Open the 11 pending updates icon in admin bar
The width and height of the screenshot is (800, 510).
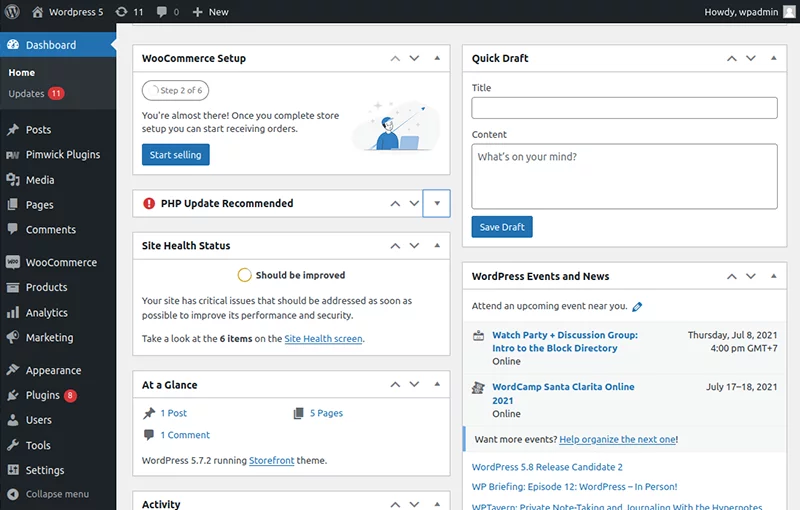pyautogui.click(x=130, y=12)
